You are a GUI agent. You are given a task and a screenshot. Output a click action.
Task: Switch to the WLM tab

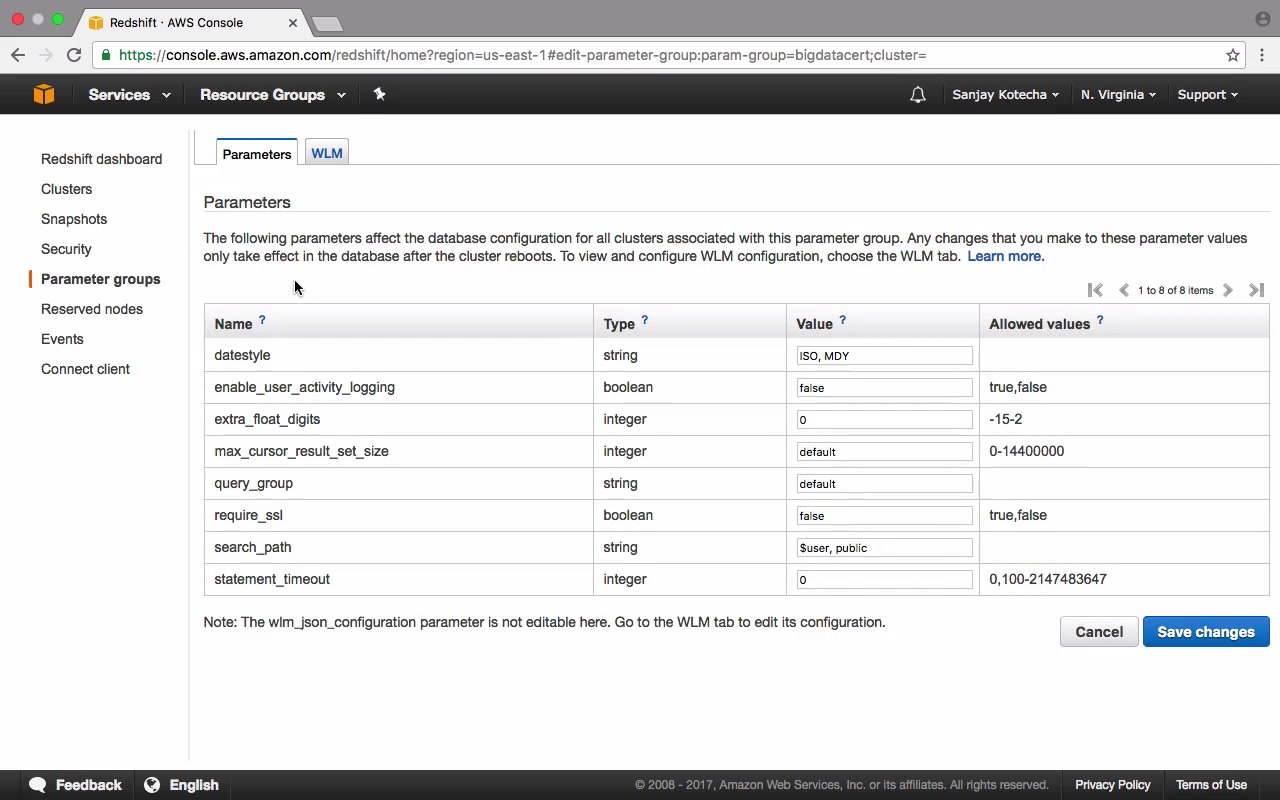pos(327,153)
